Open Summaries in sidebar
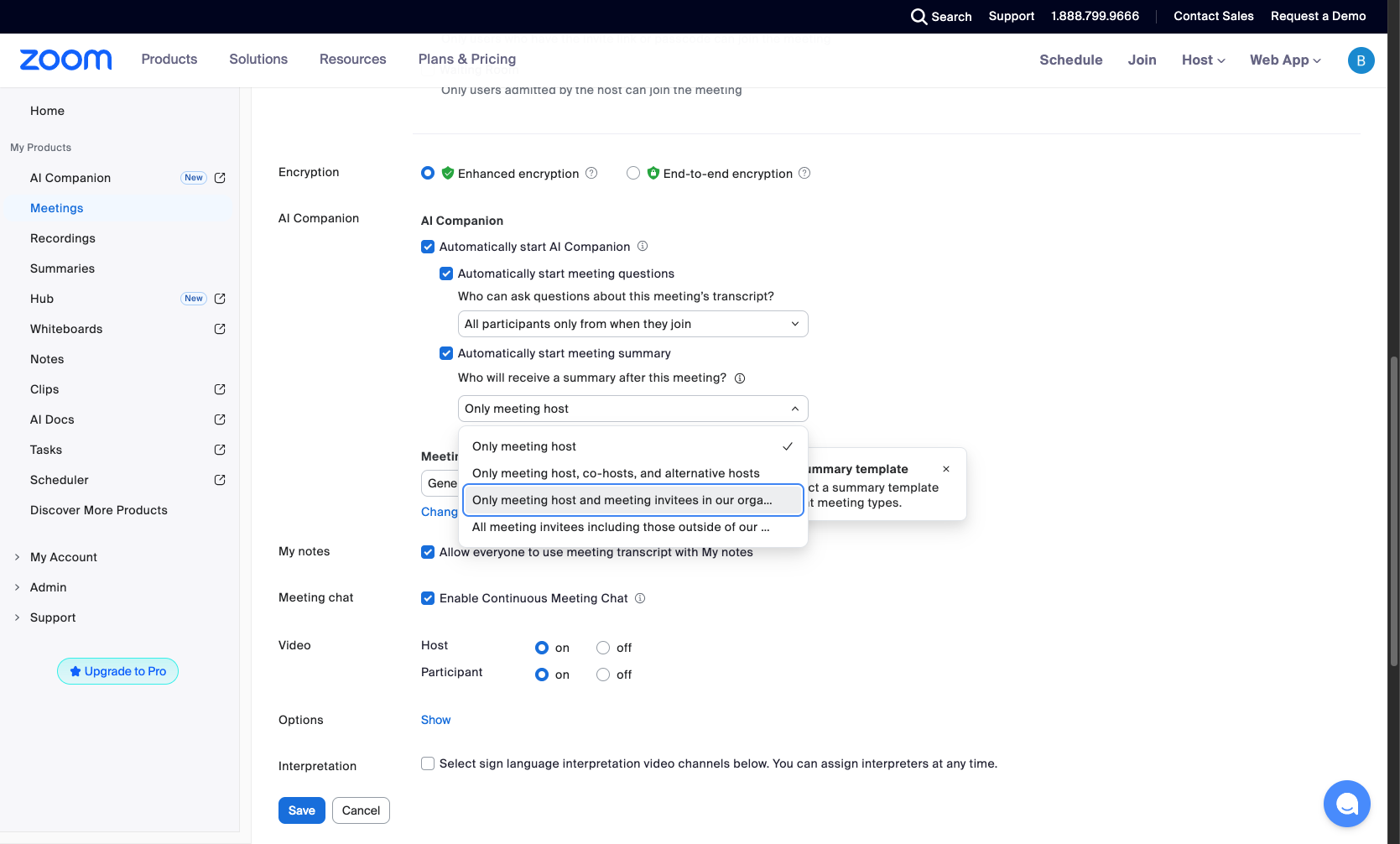 tap(62, 268)
